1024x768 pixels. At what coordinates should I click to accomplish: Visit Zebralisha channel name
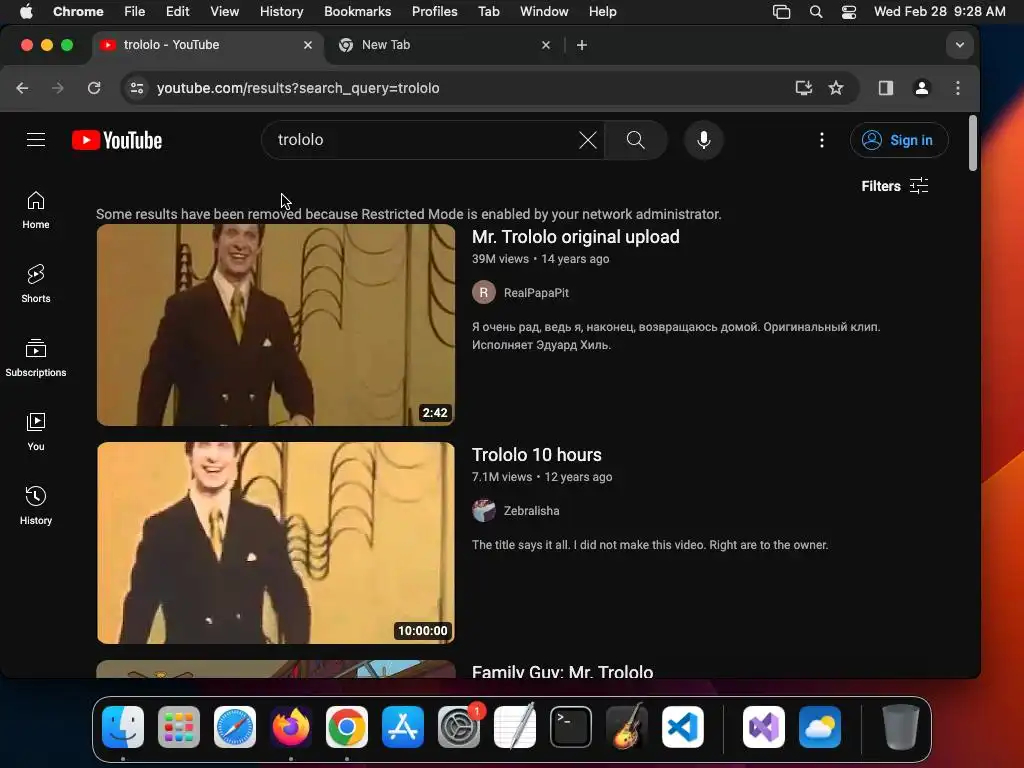coord(531,511)
